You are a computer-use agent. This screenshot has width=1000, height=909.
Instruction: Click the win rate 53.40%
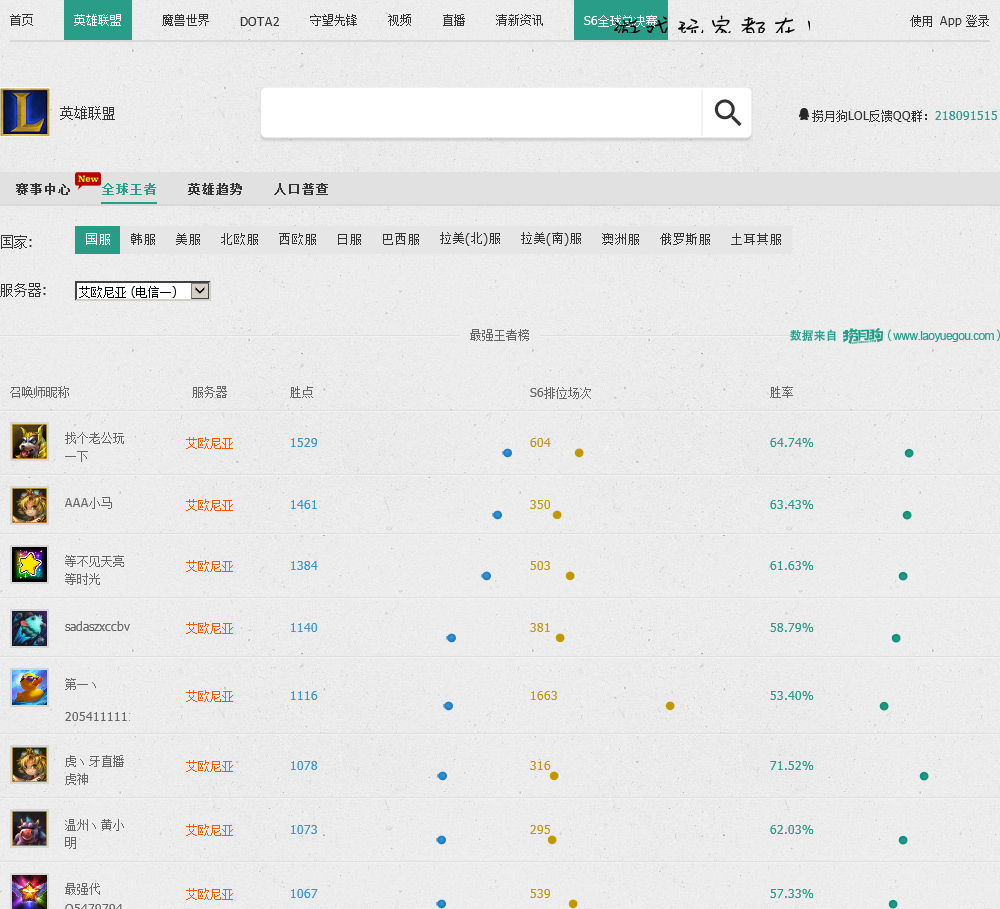click(791, 695)
